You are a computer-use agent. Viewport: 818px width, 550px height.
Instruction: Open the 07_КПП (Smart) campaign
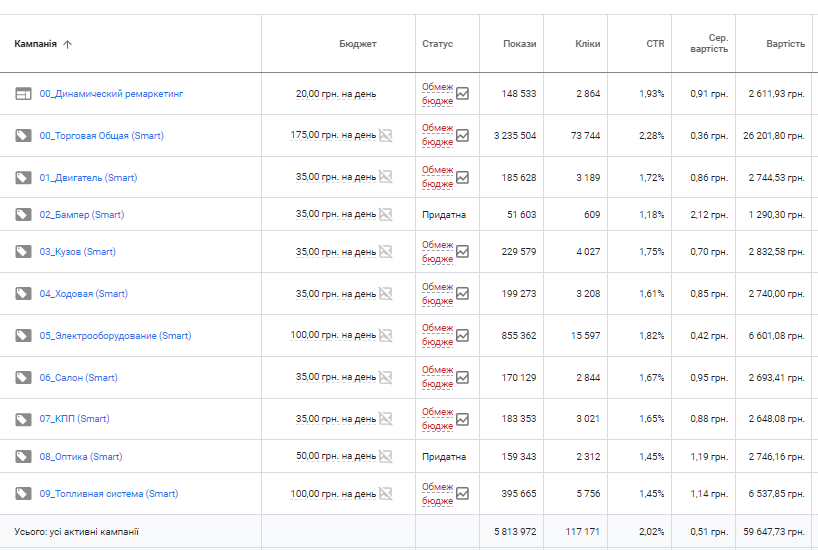(74, 419)
